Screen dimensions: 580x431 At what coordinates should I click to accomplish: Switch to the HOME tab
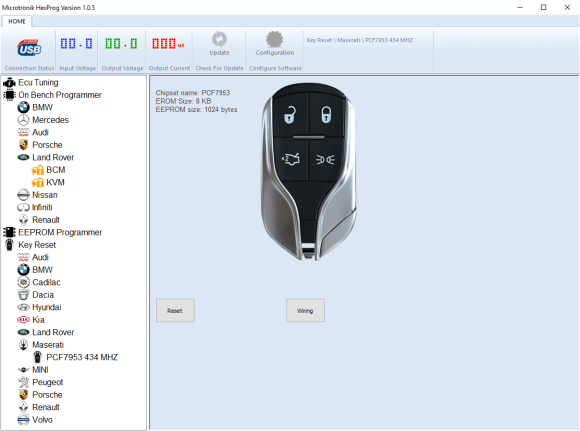pos(17,21)
